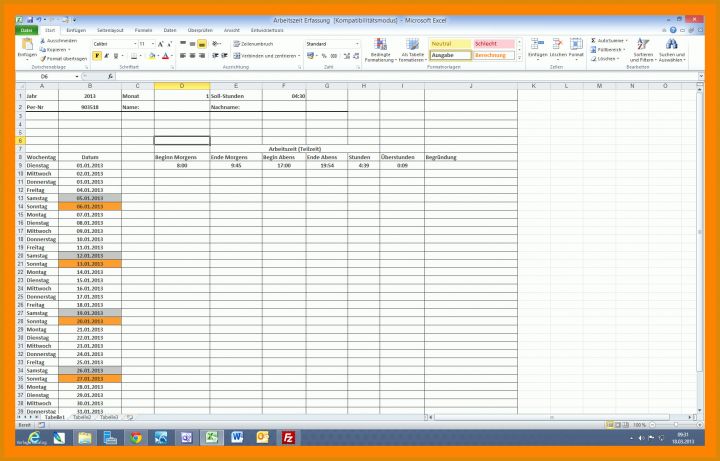Click the Format übertragen brush
This screenshot has width=720, height=461.
[x=43, y=59]
